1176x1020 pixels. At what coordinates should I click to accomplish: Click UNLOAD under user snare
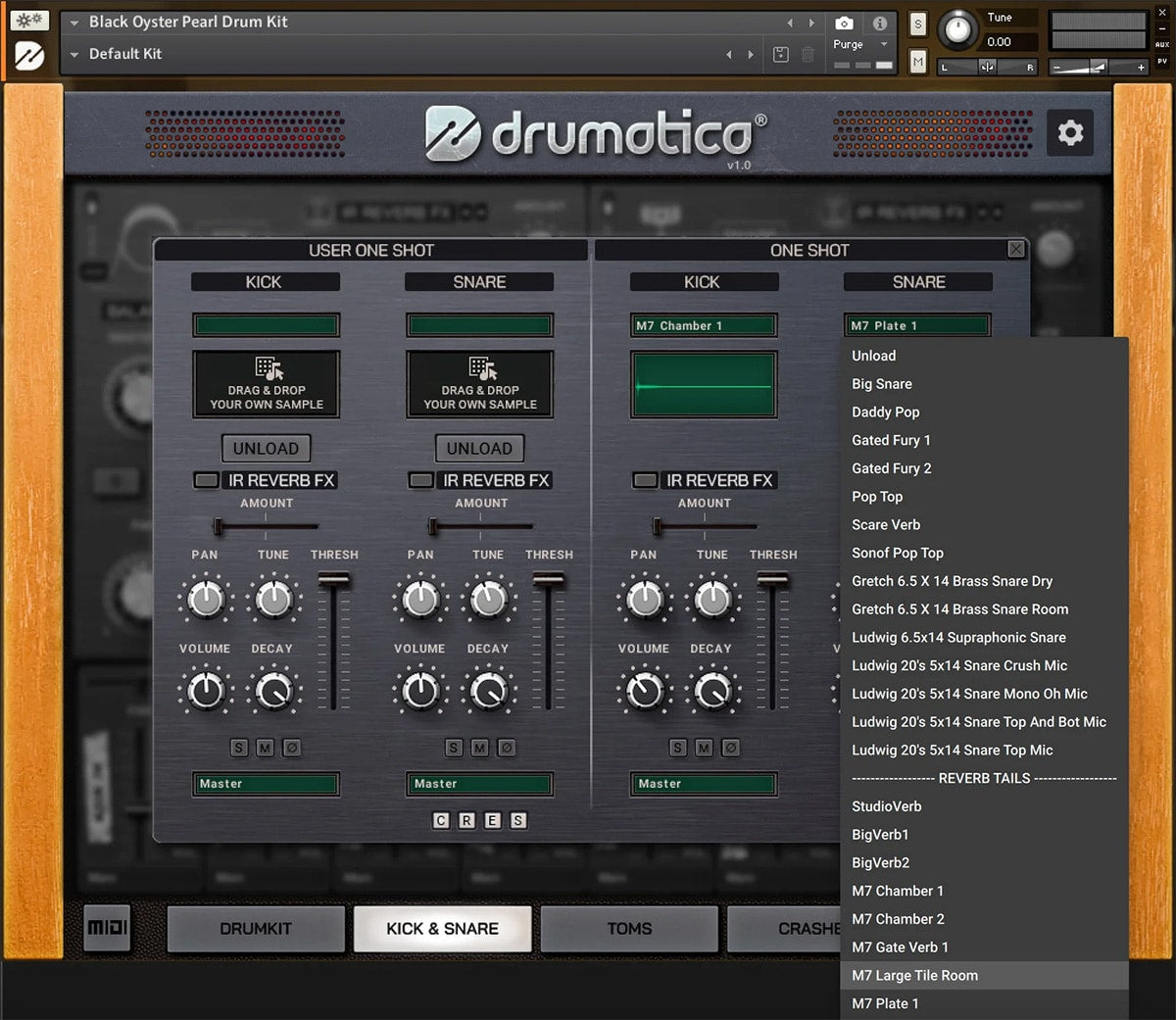[x=479, y=448]
